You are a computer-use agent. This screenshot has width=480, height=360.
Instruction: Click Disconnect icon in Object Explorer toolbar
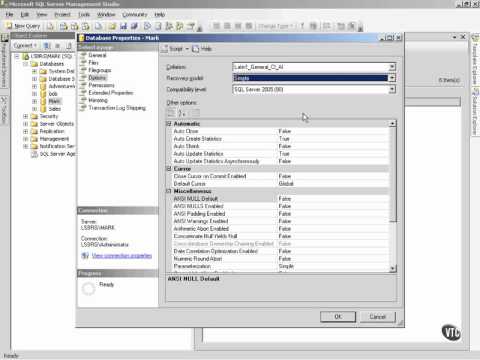coord(47,45)
